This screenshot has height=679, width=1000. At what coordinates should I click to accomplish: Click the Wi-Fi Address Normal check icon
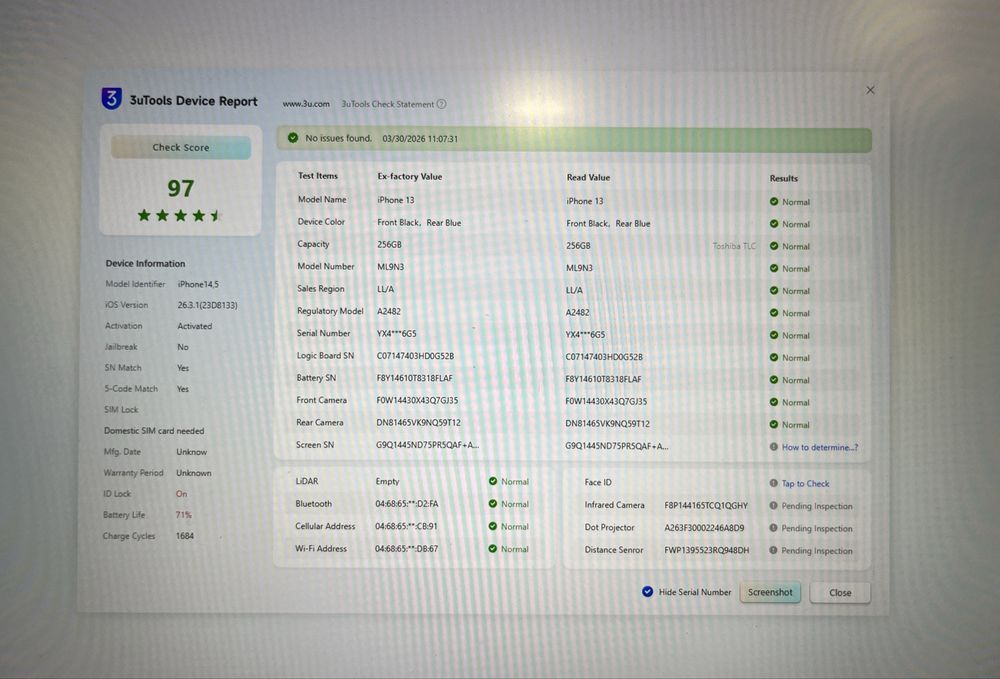click(x=493, y=548)
